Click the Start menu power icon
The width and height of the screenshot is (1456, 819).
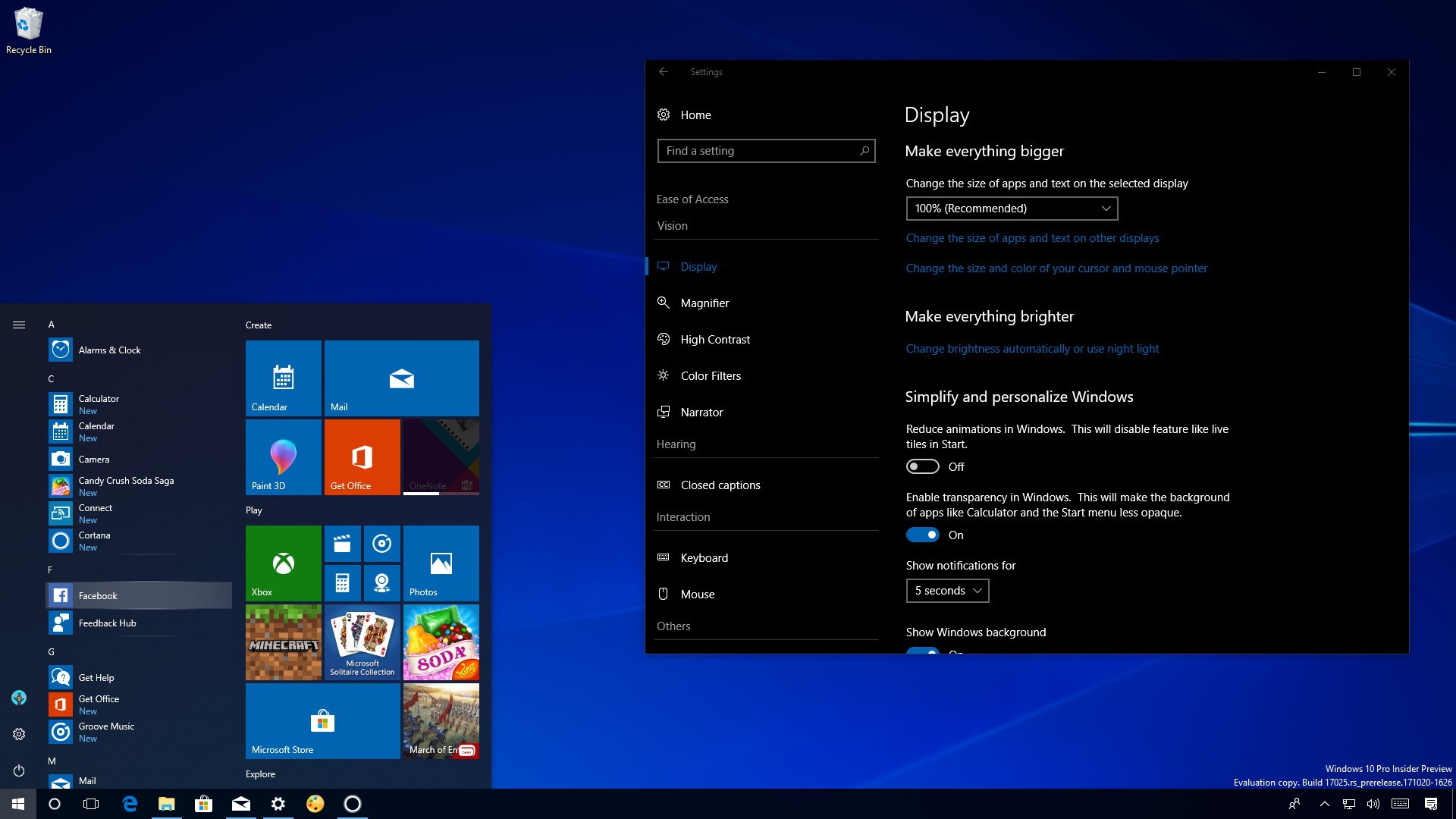click(19, 770)
